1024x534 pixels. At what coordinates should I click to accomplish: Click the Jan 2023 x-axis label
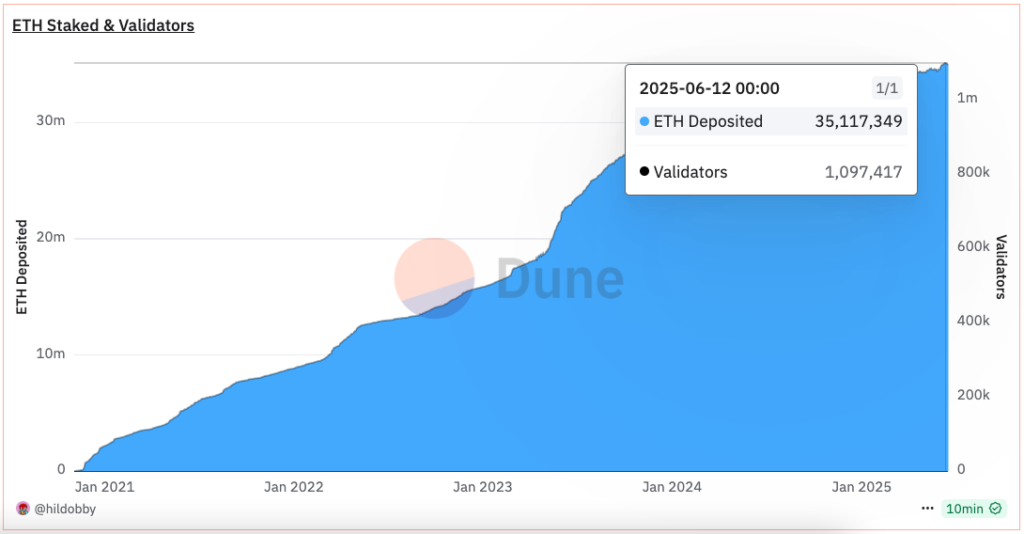pos(482,487)
